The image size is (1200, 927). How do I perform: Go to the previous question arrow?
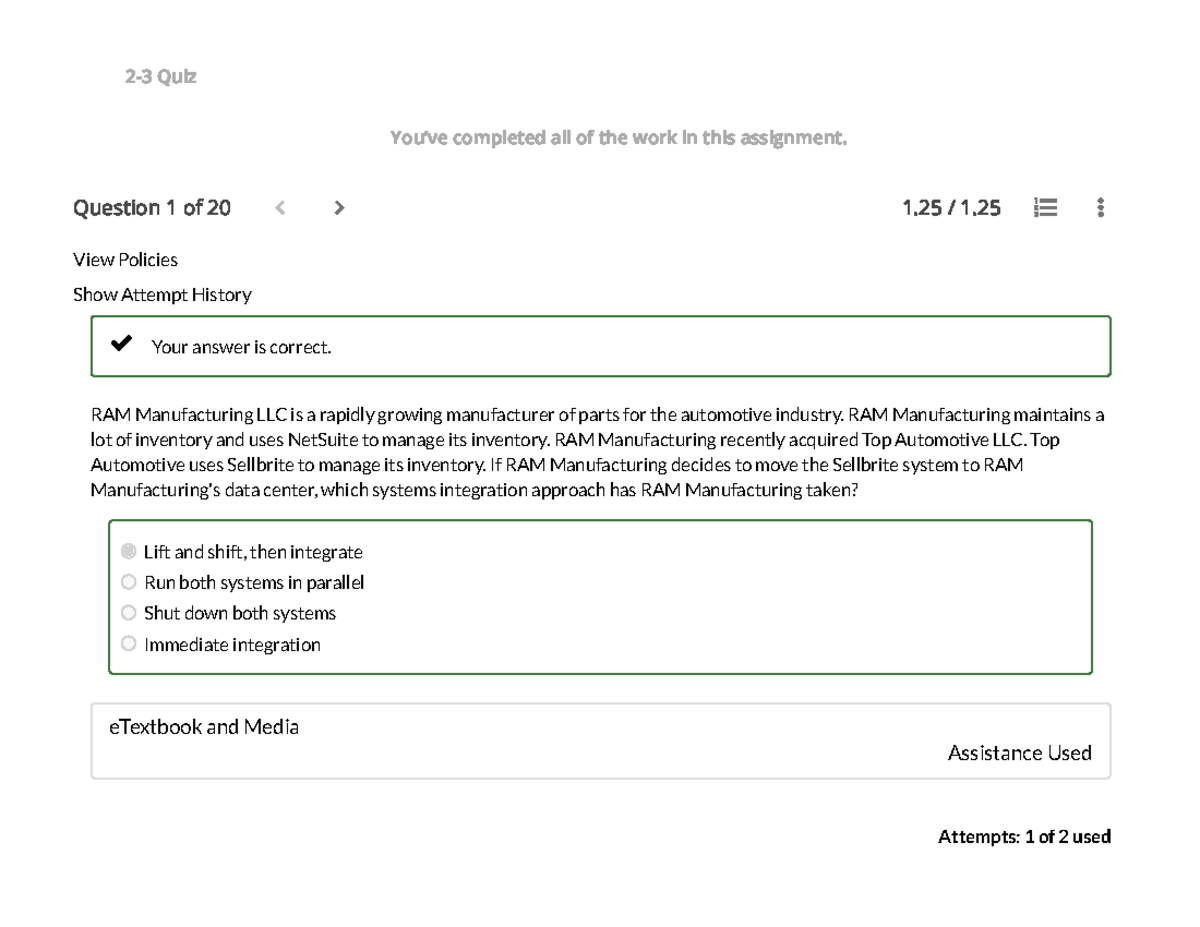coord(281,208)
